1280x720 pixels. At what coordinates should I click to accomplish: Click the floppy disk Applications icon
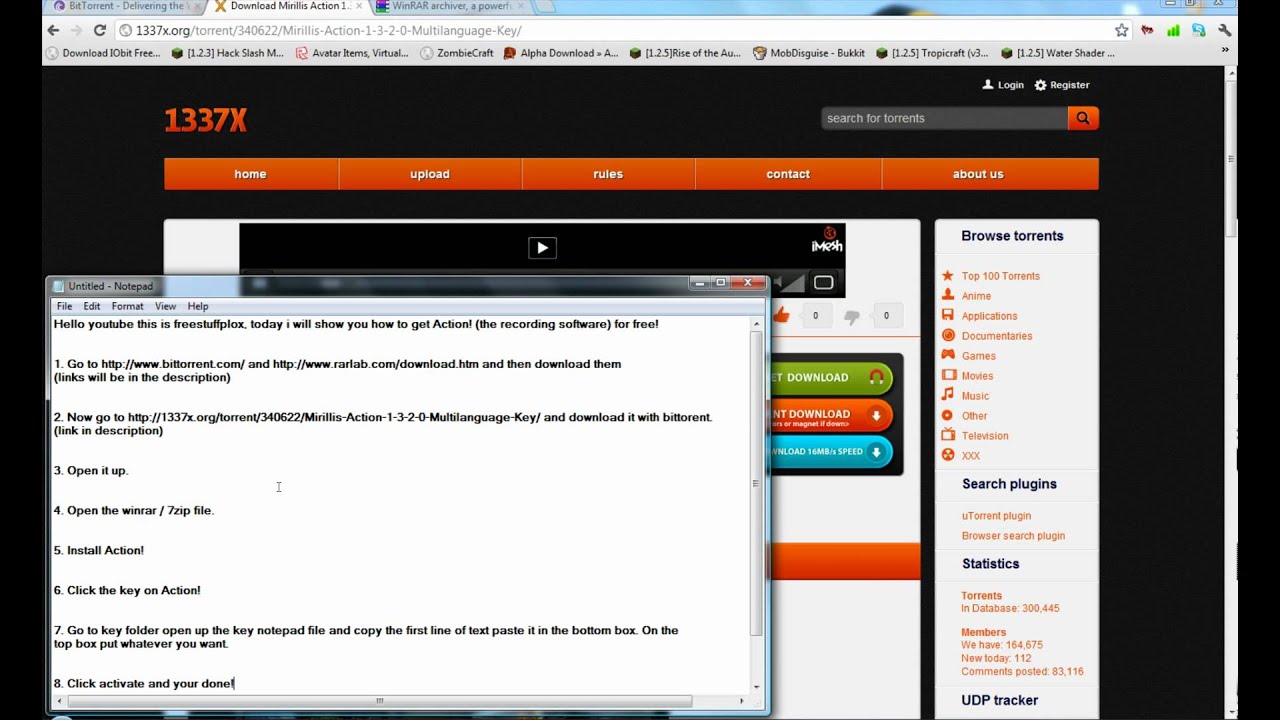947,315
